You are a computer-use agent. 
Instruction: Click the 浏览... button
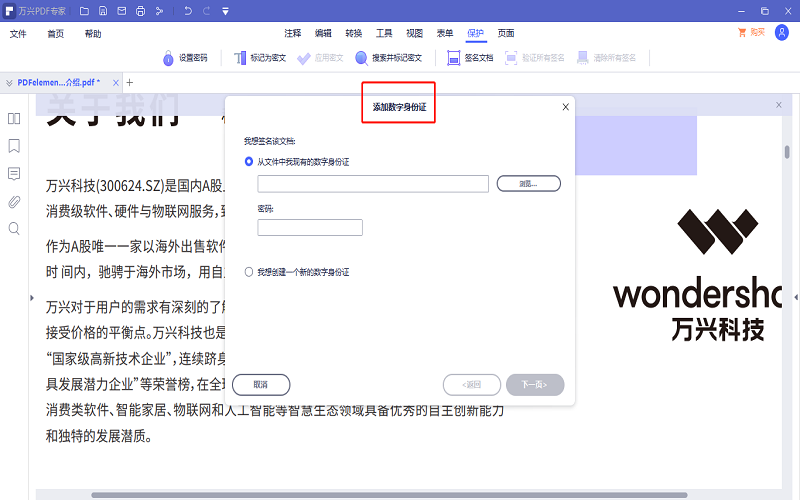coord(528,184)
